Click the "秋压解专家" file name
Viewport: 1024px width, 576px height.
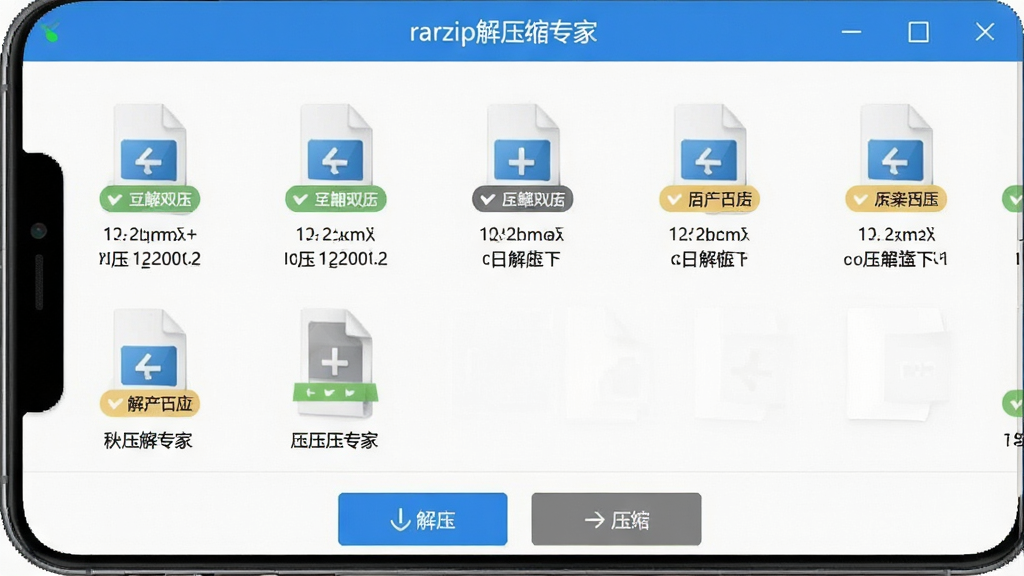point(148,440)
